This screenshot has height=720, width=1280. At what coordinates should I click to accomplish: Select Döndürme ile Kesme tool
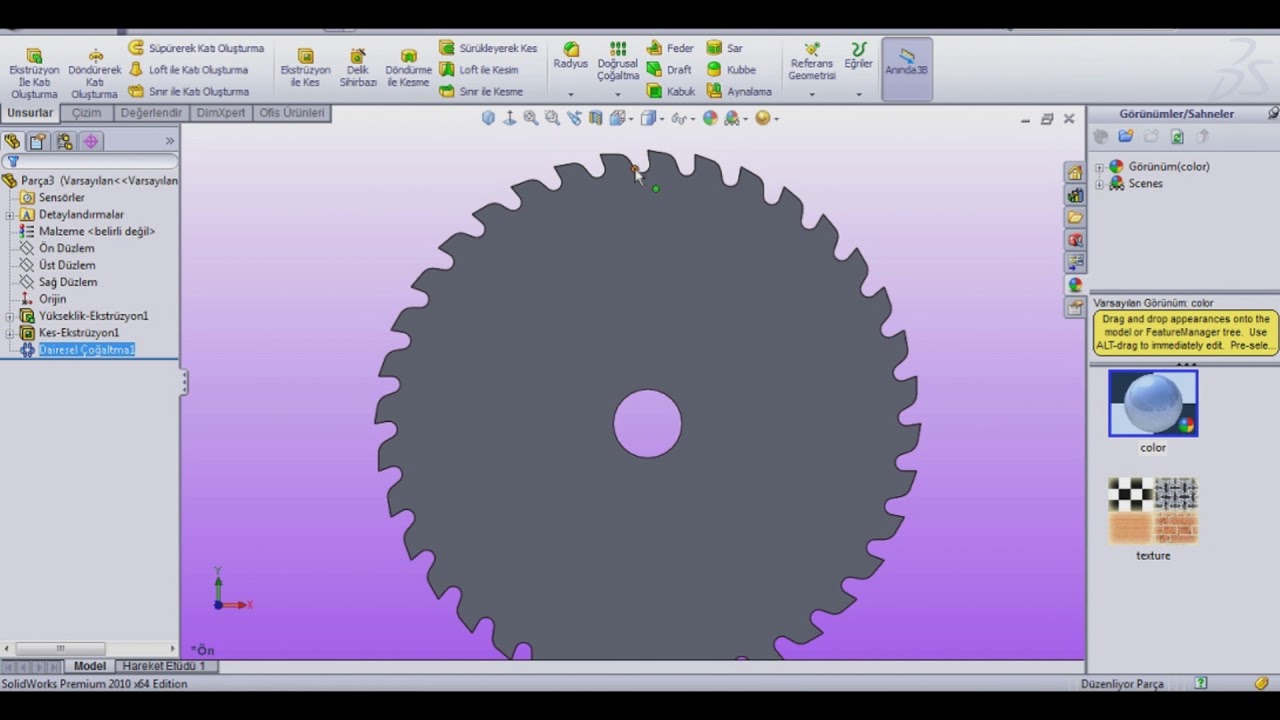click(408, 68)
